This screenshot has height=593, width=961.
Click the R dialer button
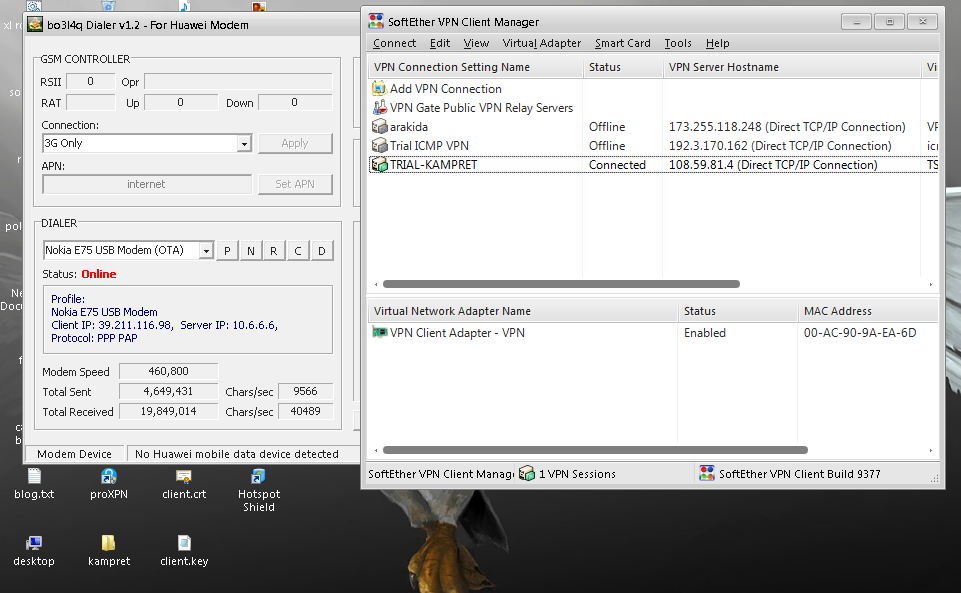[274, 251]
